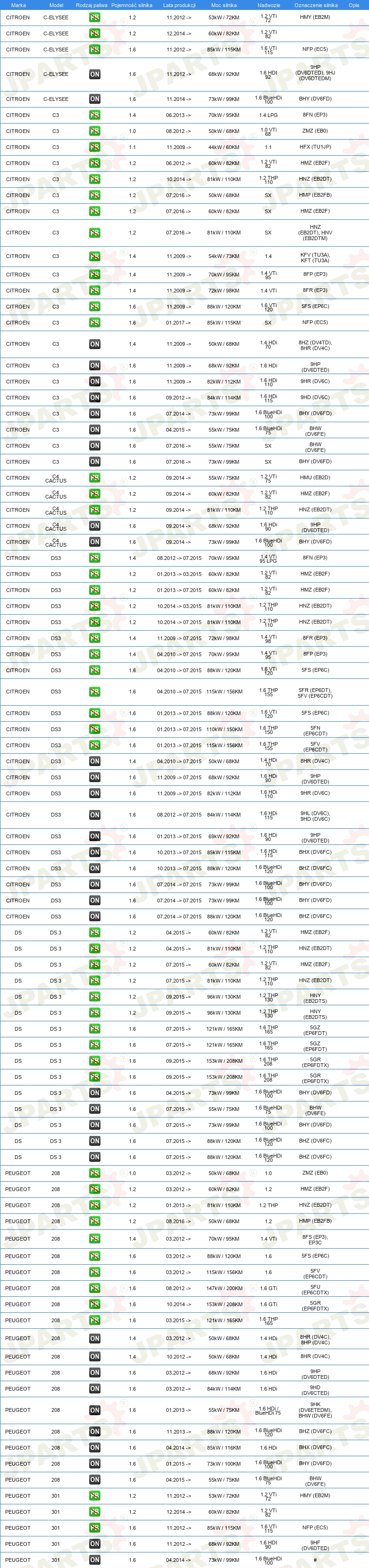Viewport: 369px width, 1568px height.
Task: Select the '9HD (DV6CTED)' engine code cell
Action: (315, 1388)
